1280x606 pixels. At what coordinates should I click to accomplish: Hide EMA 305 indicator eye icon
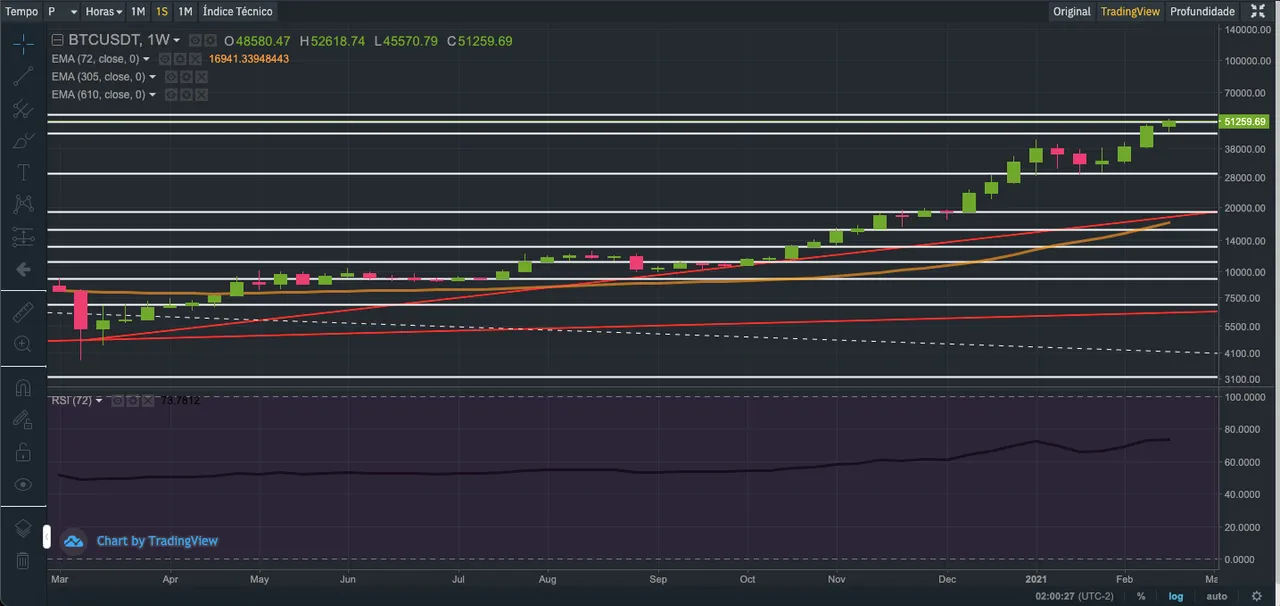(x=171, y=77)
